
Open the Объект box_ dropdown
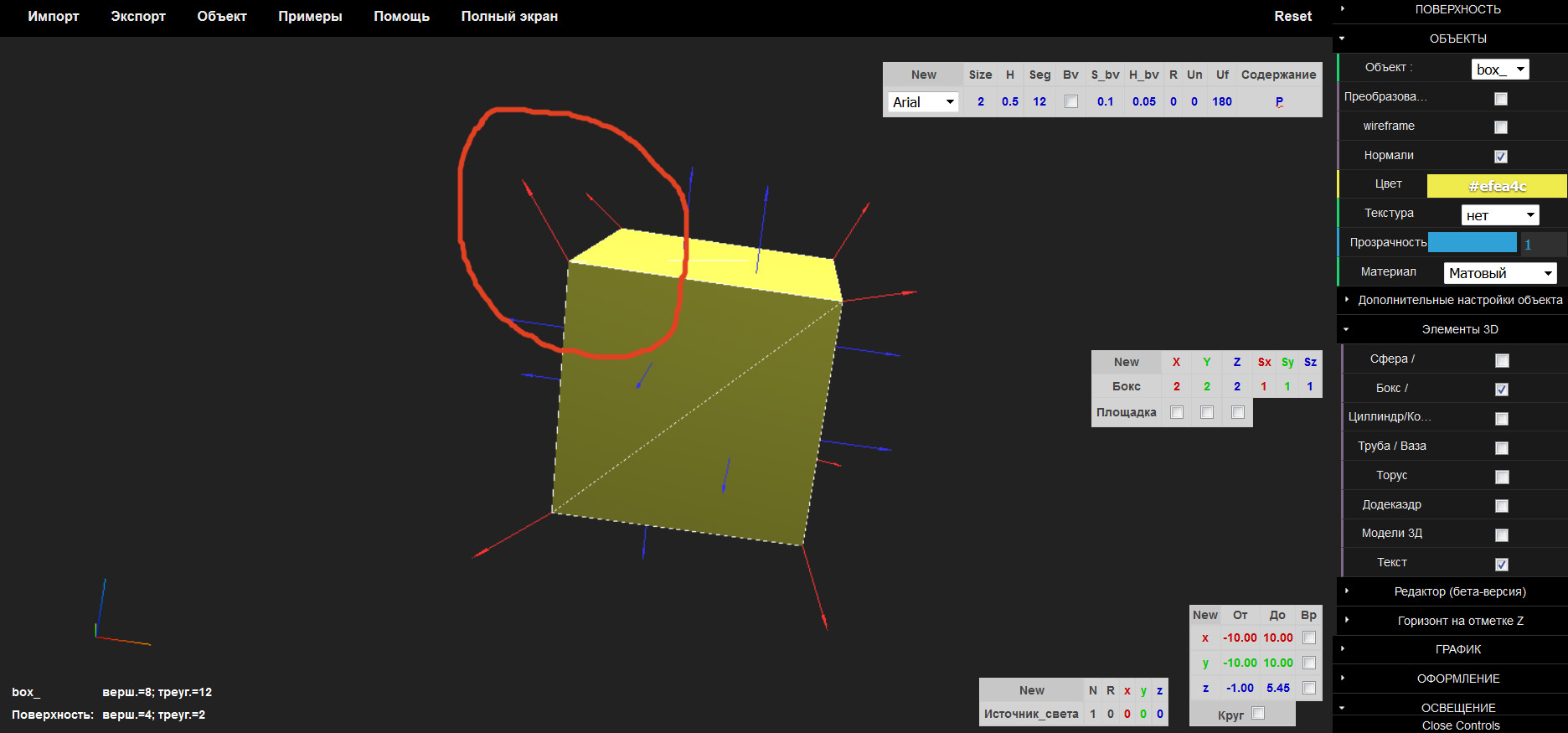[x=1499, y=70]
